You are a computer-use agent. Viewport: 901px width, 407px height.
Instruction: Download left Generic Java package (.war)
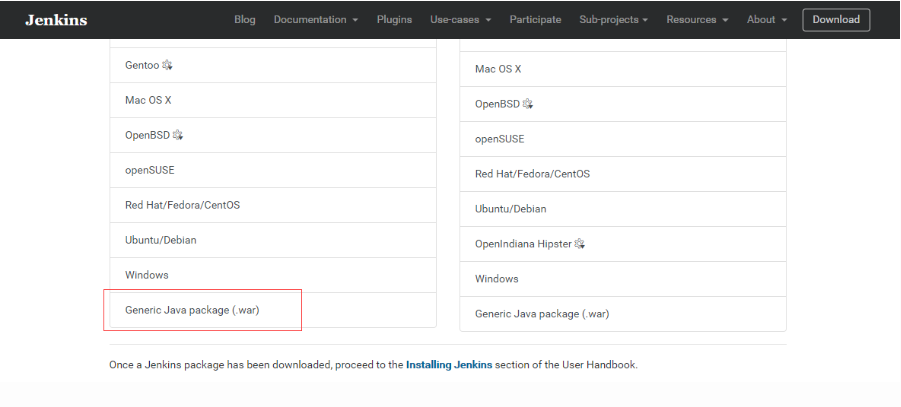[273, 310]
